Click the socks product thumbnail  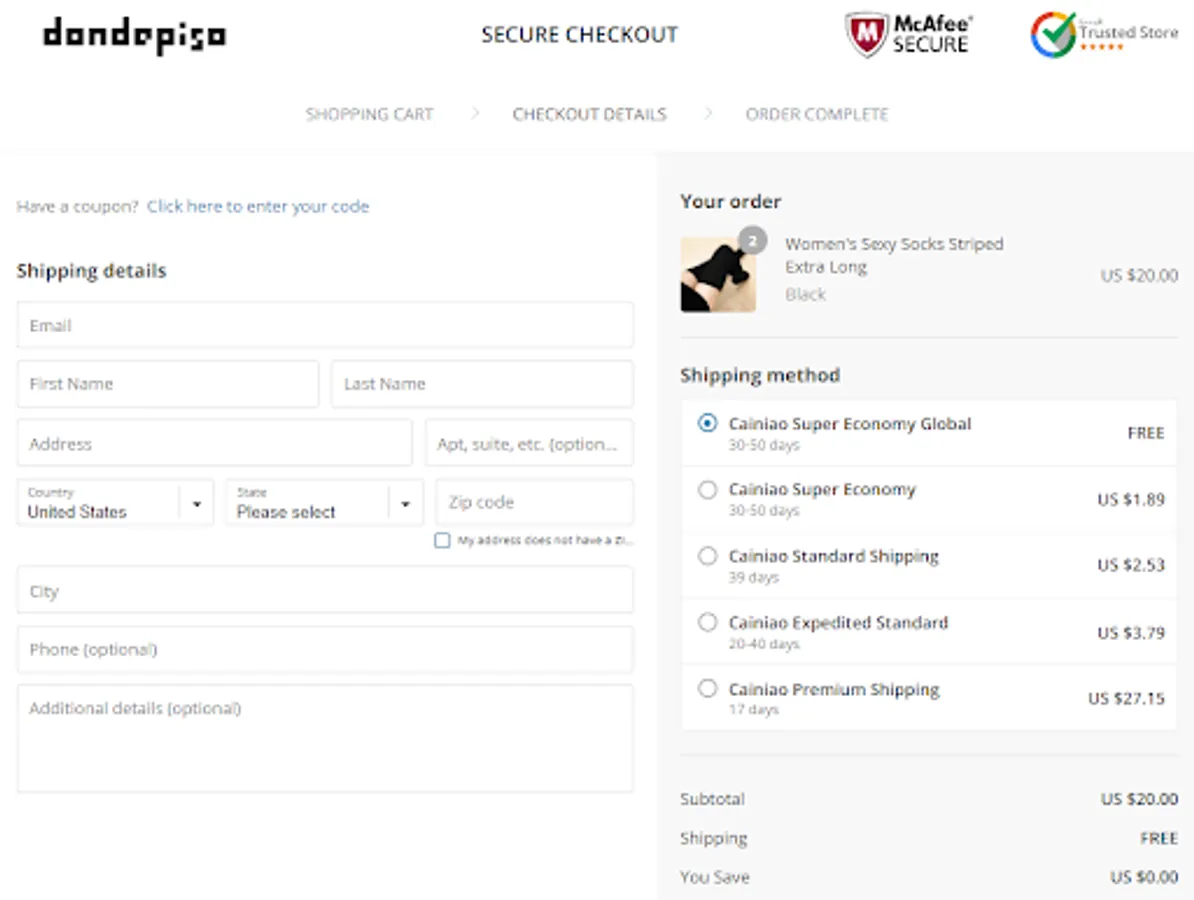(x=718, y=275)
